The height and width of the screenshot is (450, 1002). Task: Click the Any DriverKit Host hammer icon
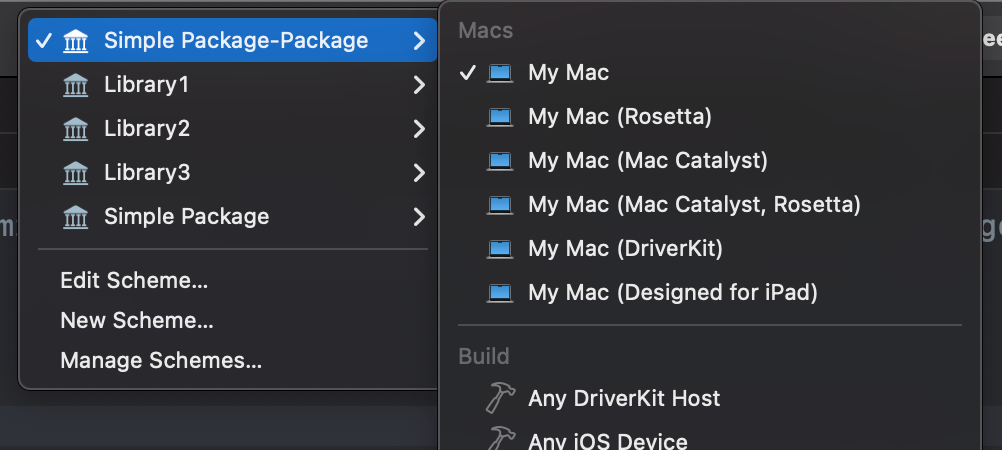point(499,398)
